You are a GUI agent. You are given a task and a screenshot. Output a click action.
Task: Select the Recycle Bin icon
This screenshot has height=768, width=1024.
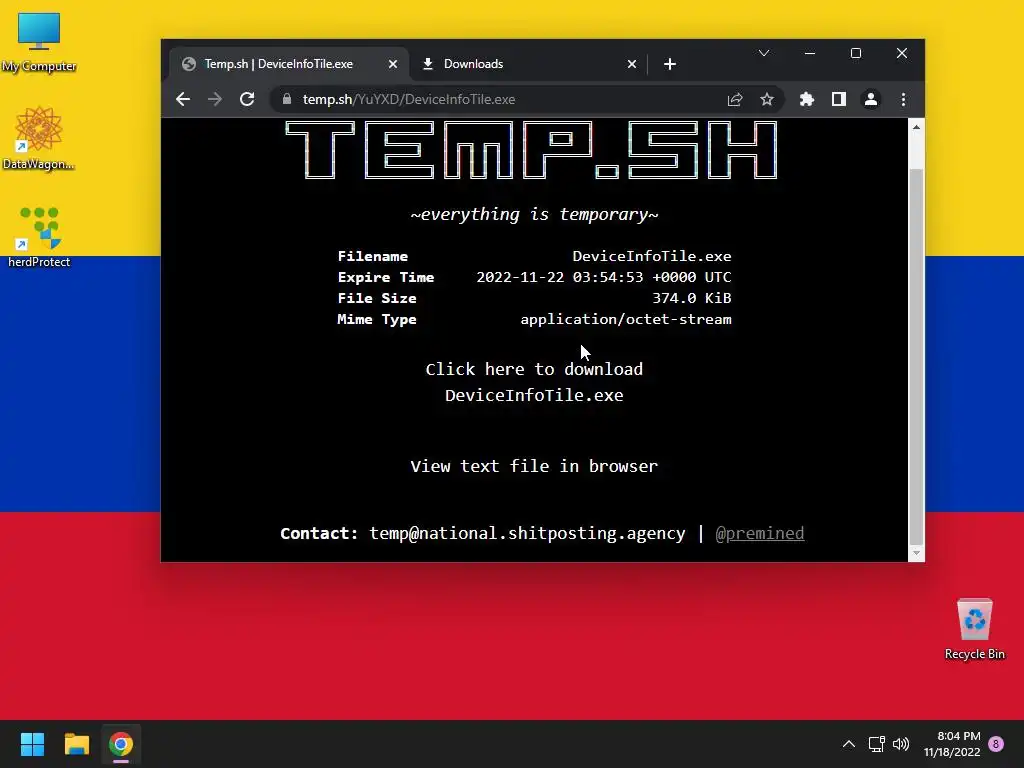pos(974,629)
